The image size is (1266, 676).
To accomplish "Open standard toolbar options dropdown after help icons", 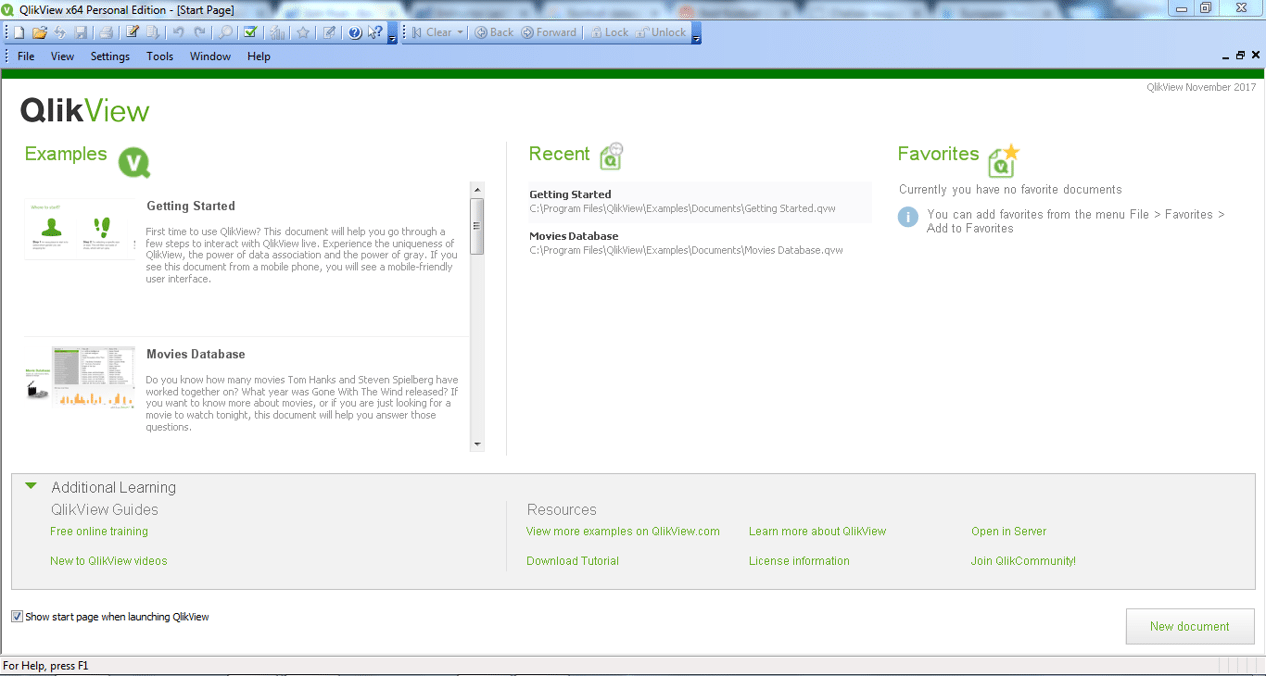I will tap(392, 34).
